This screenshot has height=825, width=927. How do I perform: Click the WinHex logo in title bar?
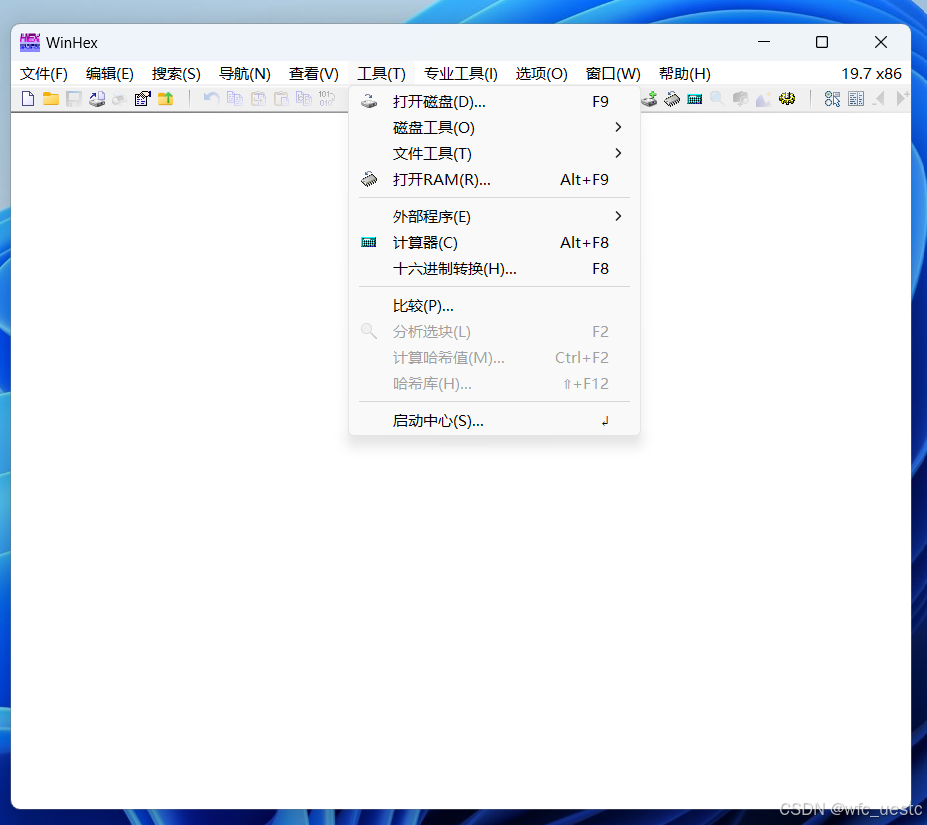pos(30,43)
